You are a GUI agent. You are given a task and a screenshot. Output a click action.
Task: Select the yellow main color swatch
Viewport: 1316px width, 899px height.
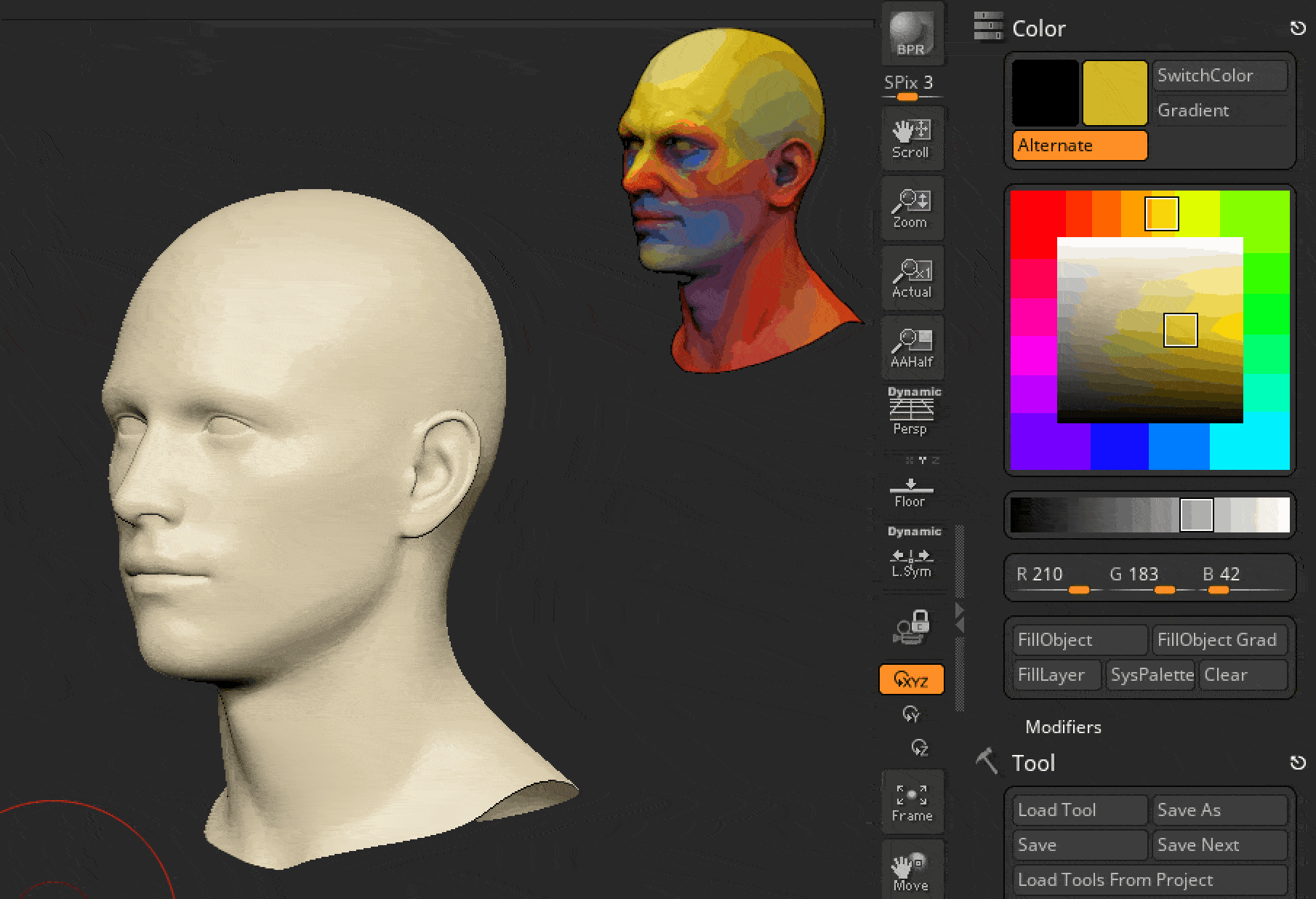click(x=1115, y=93)
